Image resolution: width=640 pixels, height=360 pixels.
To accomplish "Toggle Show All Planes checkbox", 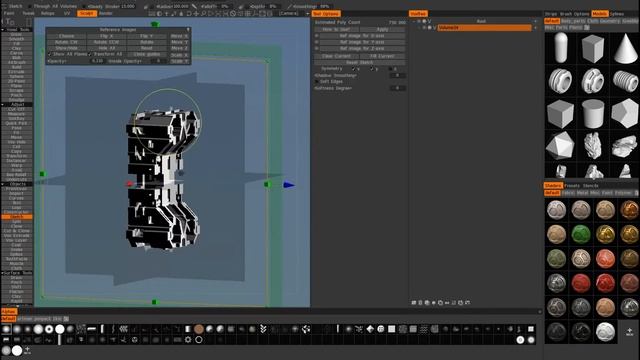I will point(50,54).
